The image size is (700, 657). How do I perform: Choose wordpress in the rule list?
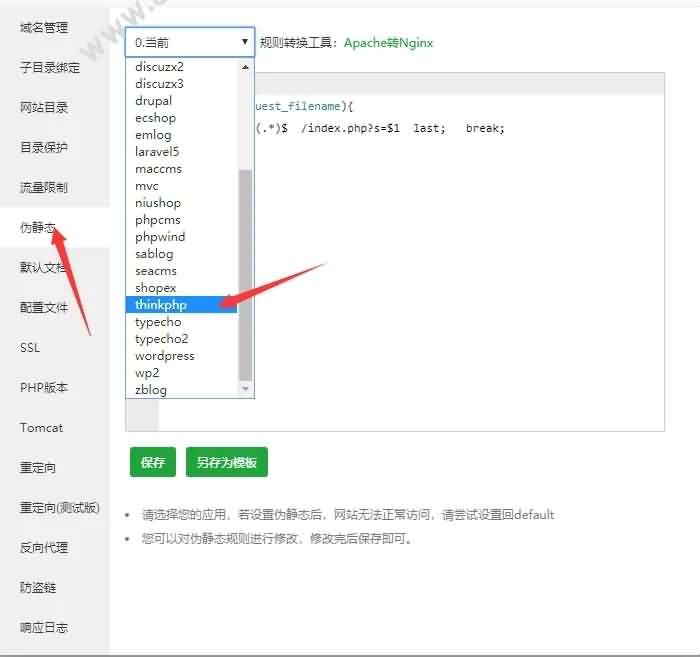(165, 356)
